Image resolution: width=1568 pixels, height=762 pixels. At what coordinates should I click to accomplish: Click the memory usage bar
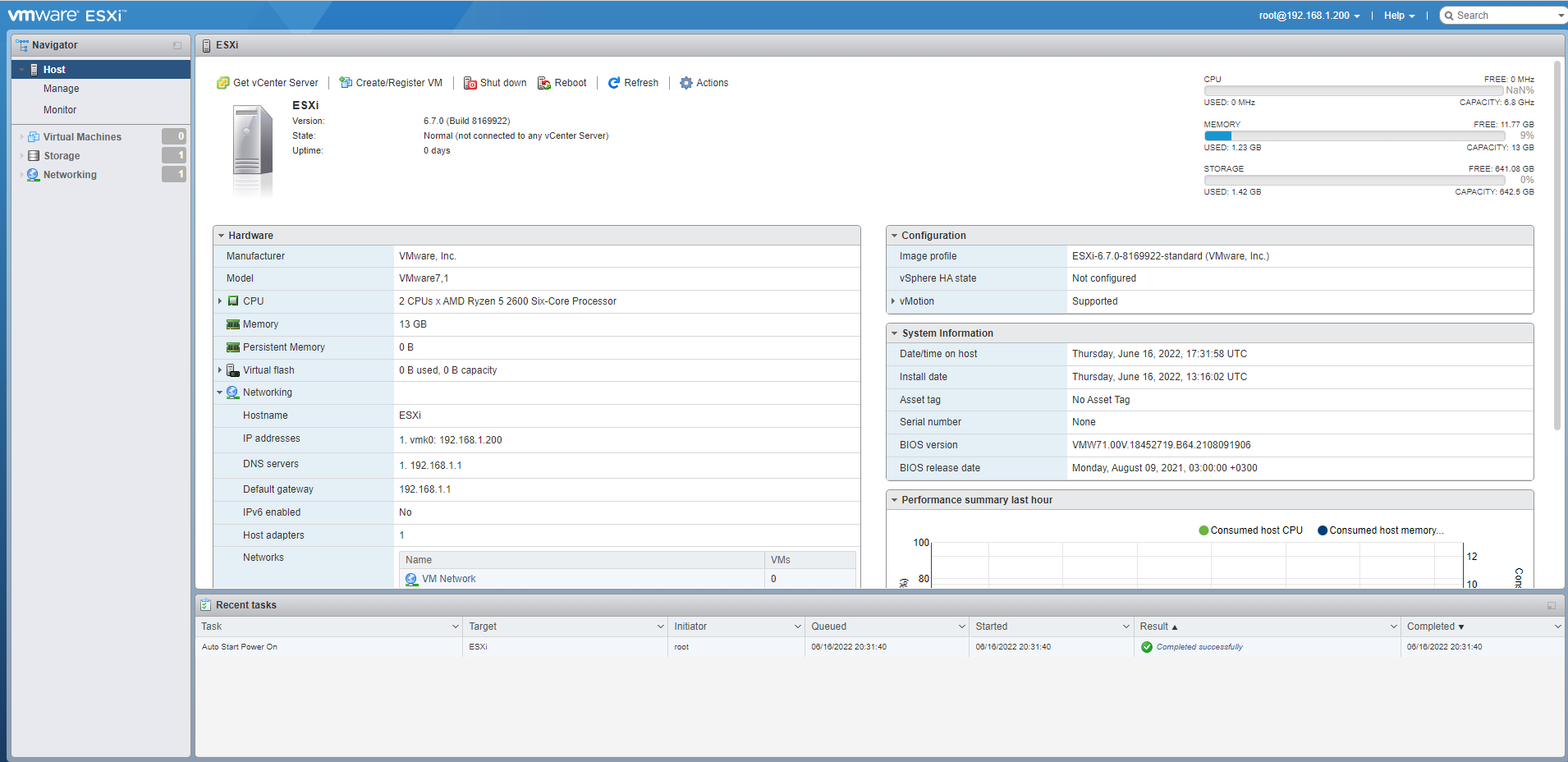(1354, 135)
